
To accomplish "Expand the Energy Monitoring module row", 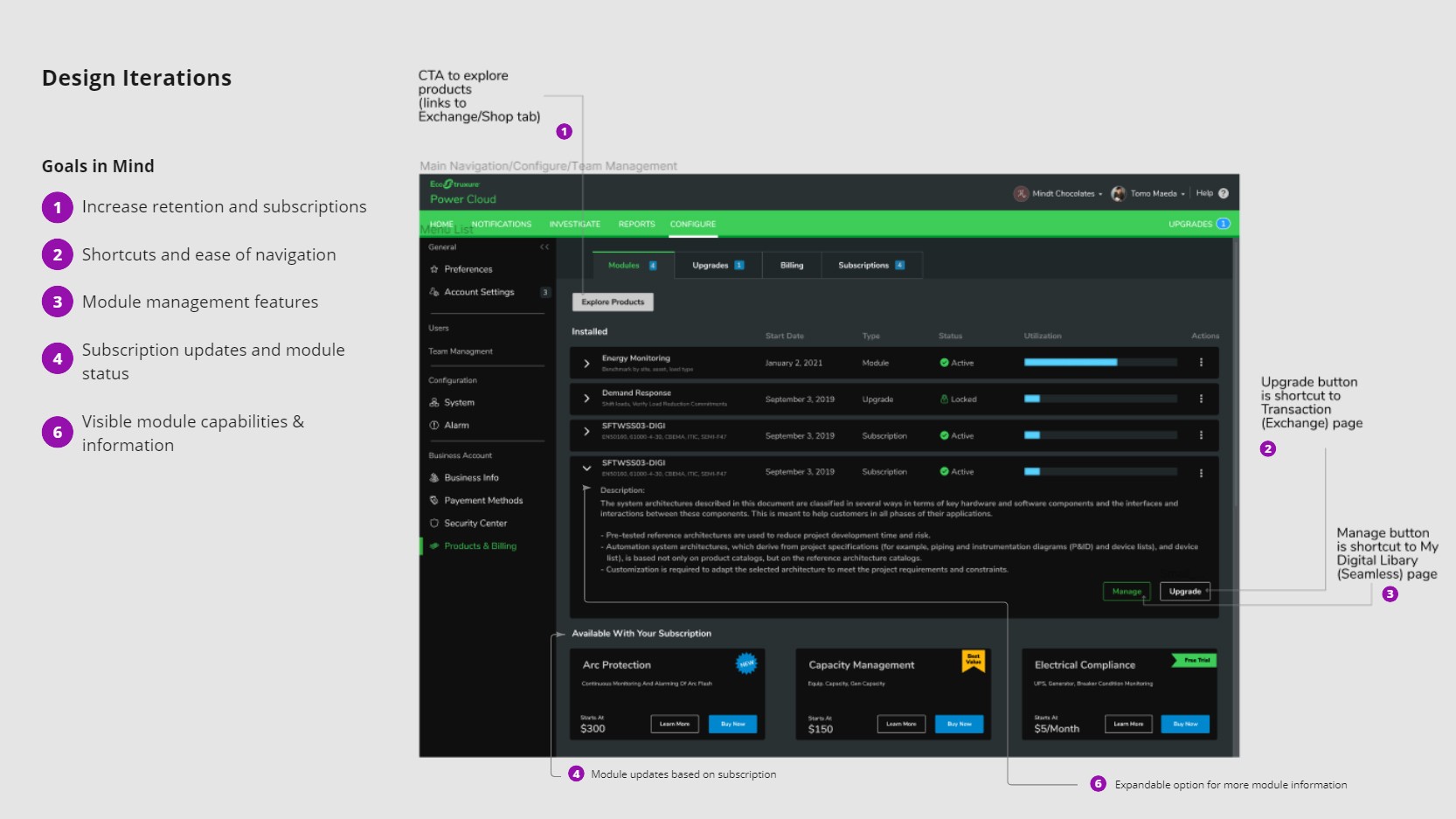I will 586,363.
